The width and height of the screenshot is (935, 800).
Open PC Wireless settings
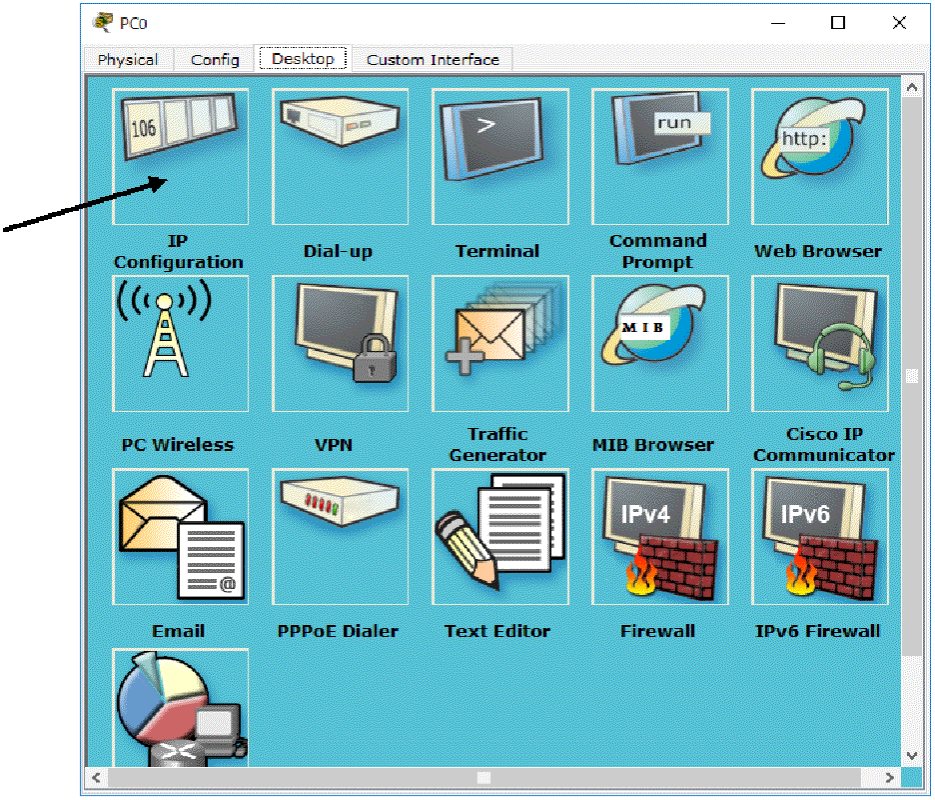(x=180, y=344)
